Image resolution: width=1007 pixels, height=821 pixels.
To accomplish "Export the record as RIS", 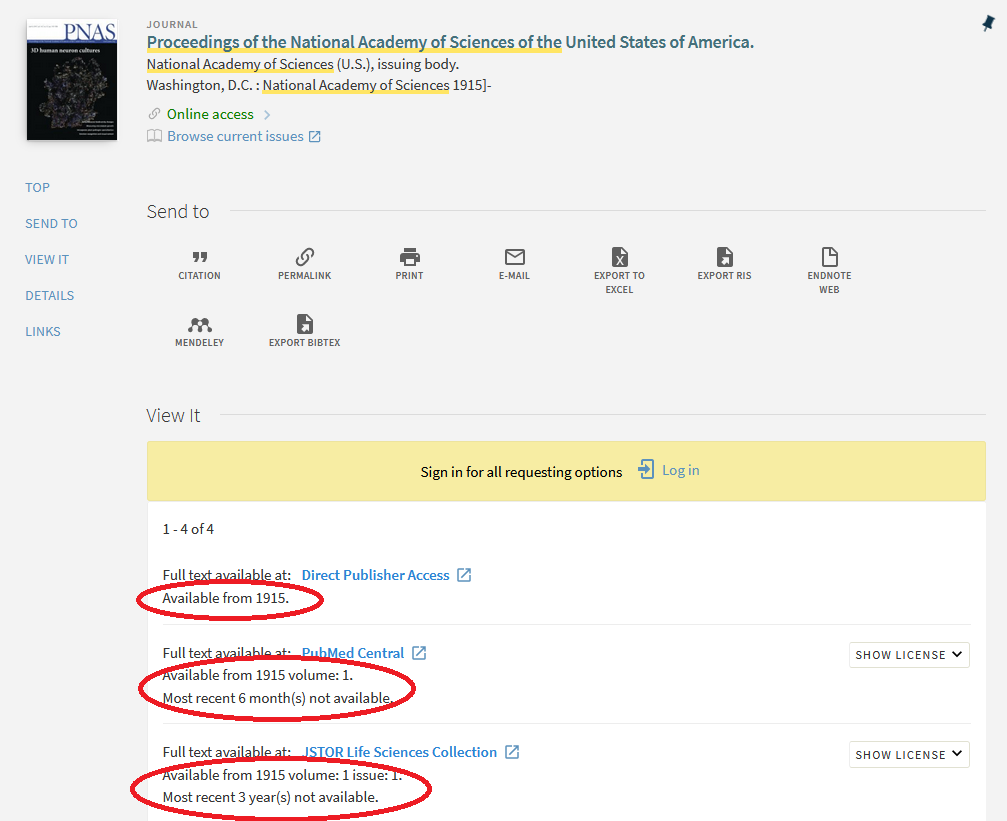I will coord(724,265).
